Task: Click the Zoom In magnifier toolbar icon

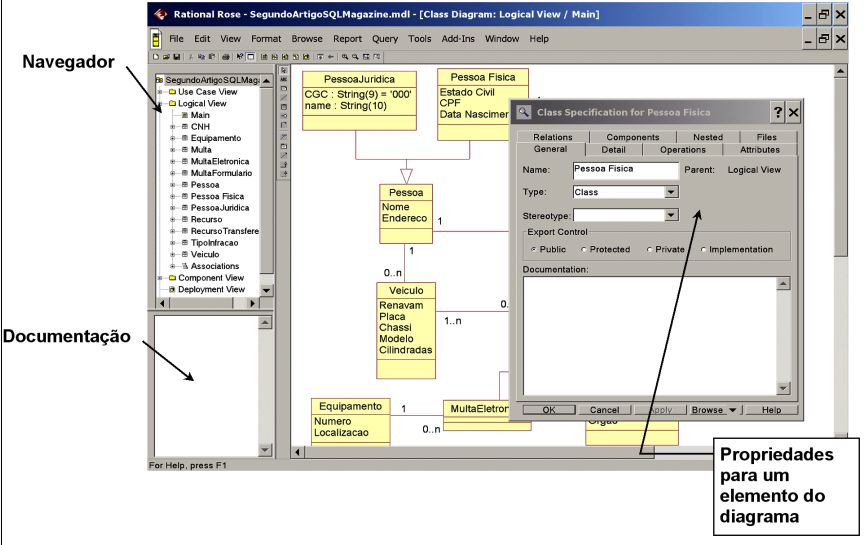Action: [345, 58]
